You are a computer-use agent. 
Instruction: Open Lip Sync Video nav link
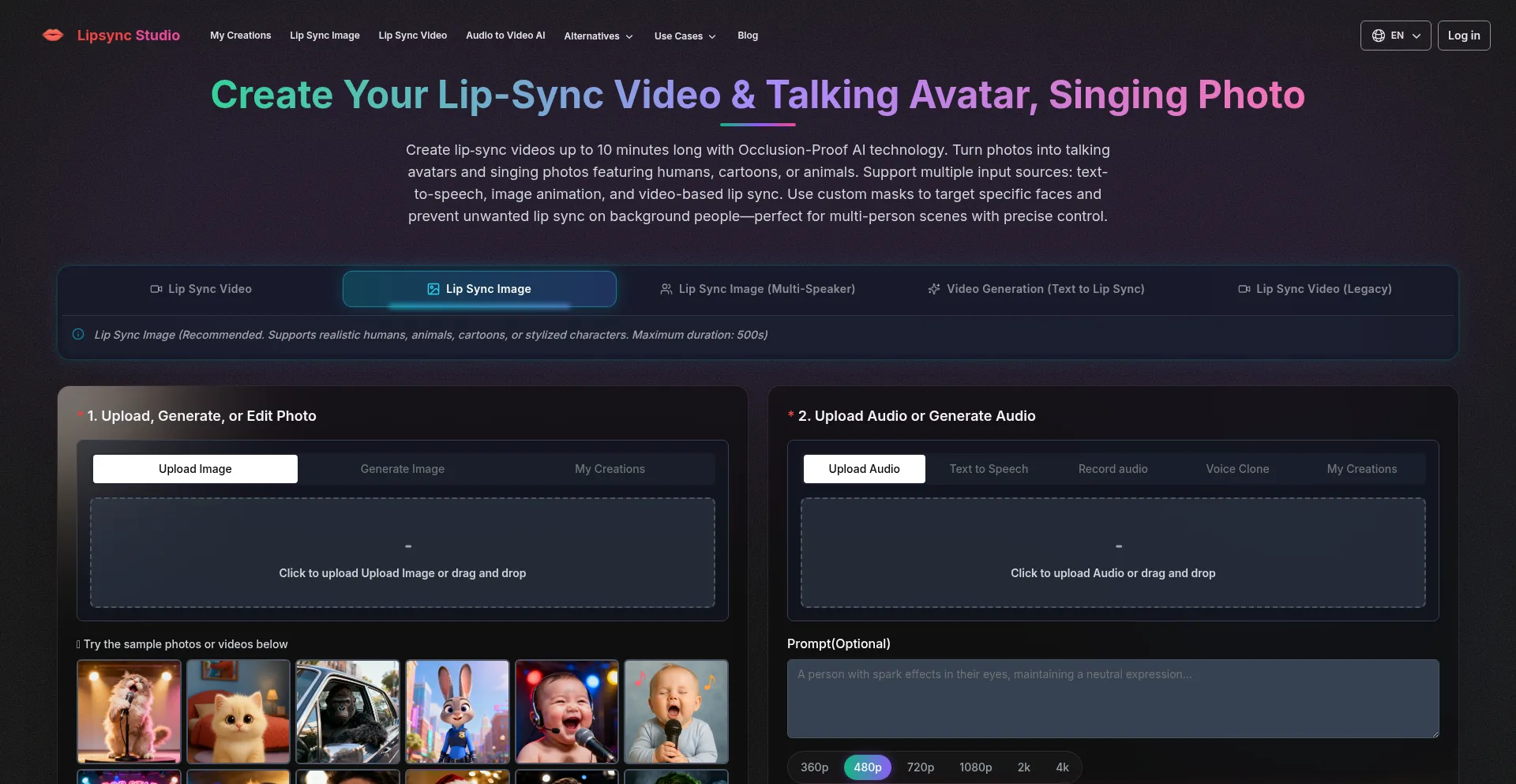click(412, 36)
